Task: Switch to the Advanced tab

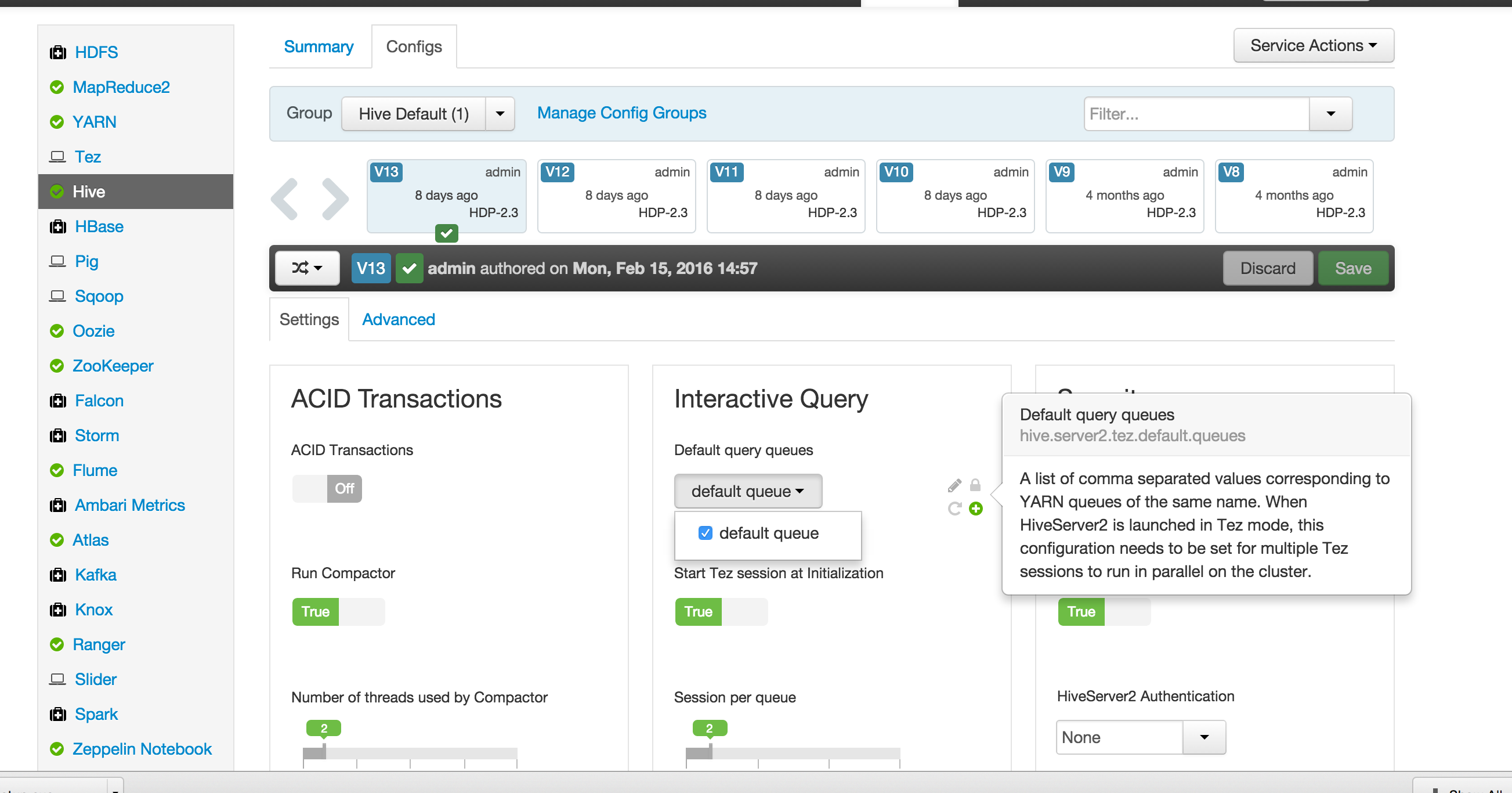Action: [398, 319]
